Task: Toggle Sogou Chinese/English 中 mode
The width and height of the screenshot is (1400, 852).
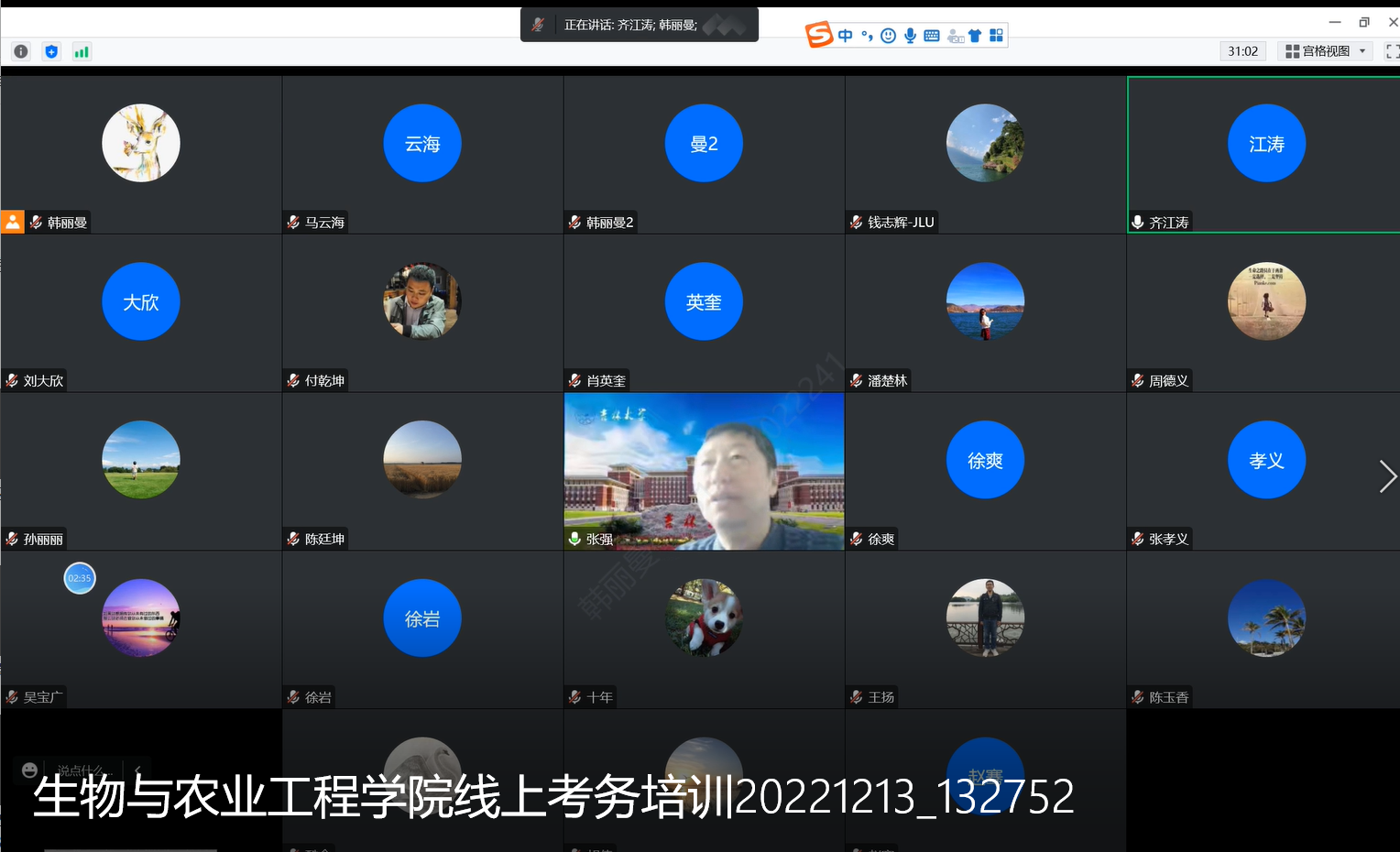Action: pos(845,36)
